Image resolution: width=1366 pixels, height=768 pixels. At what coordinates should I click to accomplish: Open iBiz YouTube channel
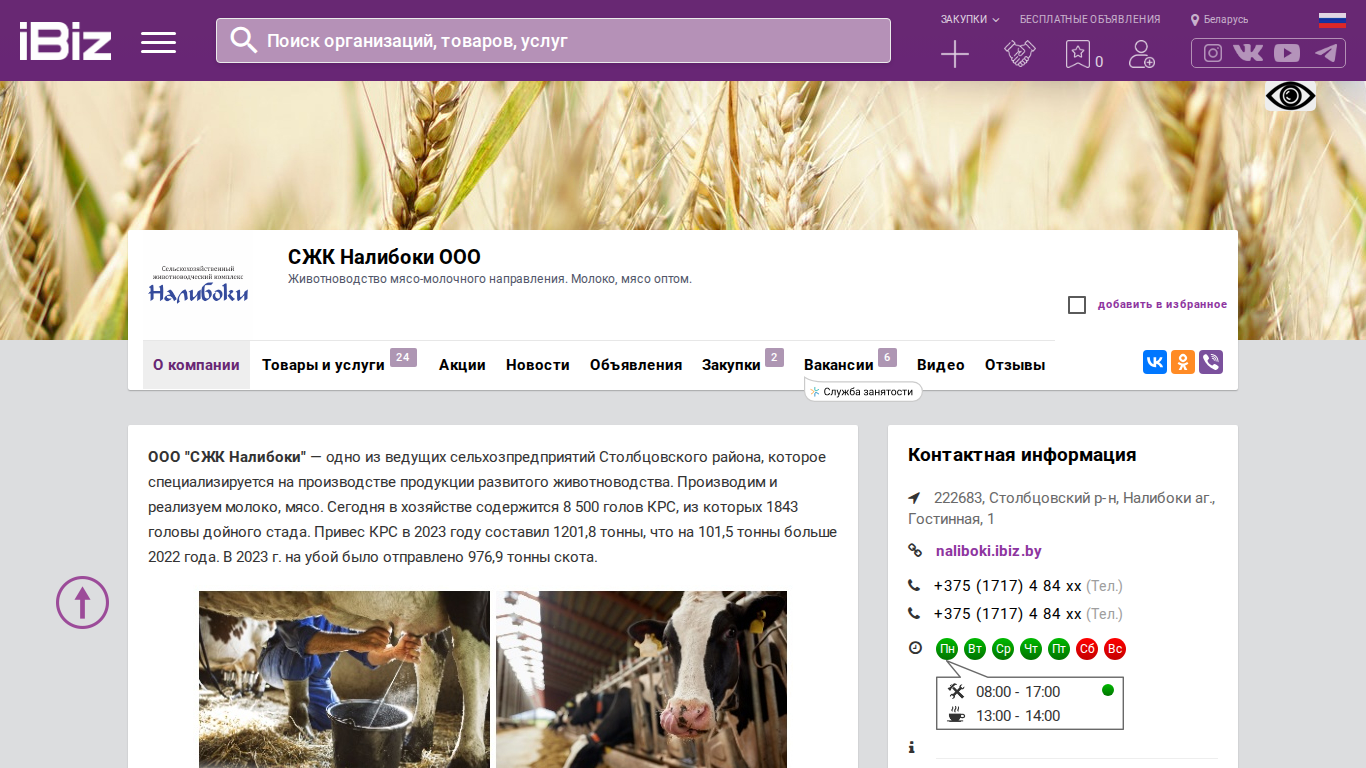pyautogui.click(x=1287, y=53)
